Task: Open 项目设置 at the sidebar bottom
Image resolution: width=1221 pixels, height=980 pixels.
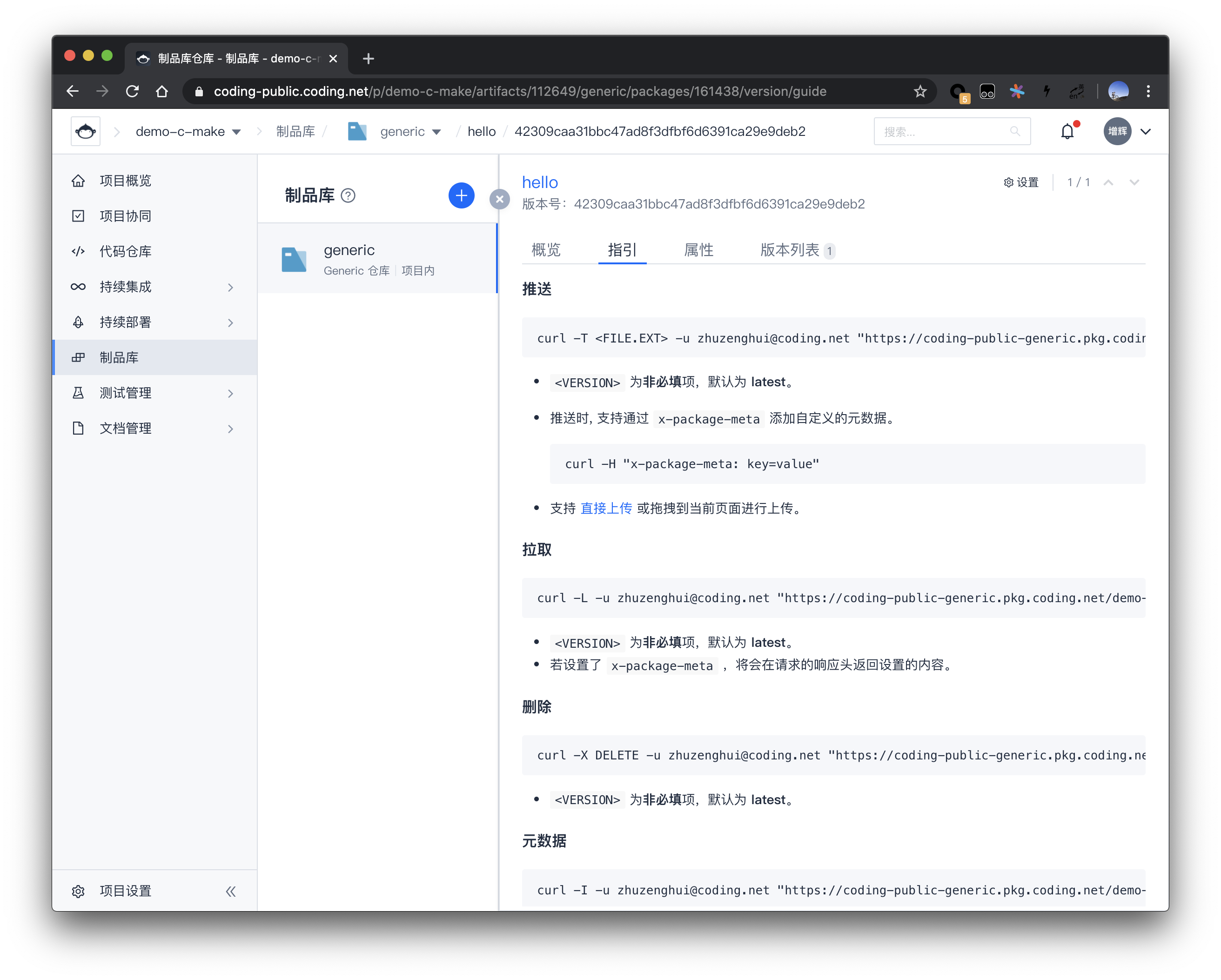Action: [125, 891]
